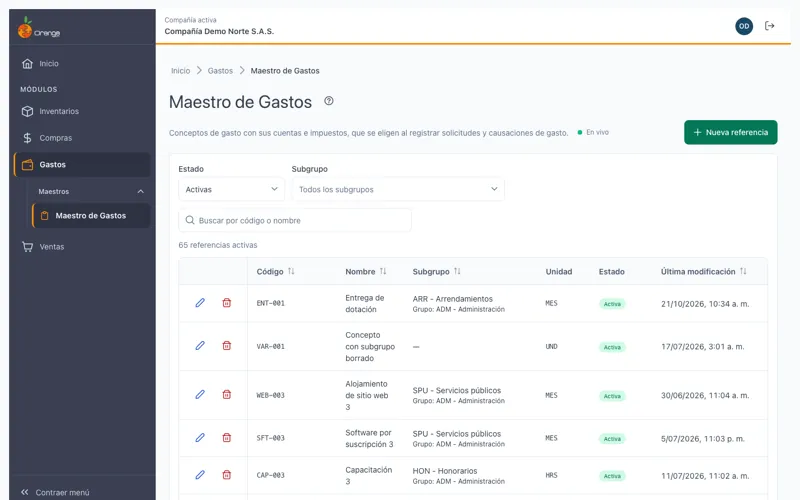Click Concepto con subgrupo borrado name

click(x=370, y=346)
